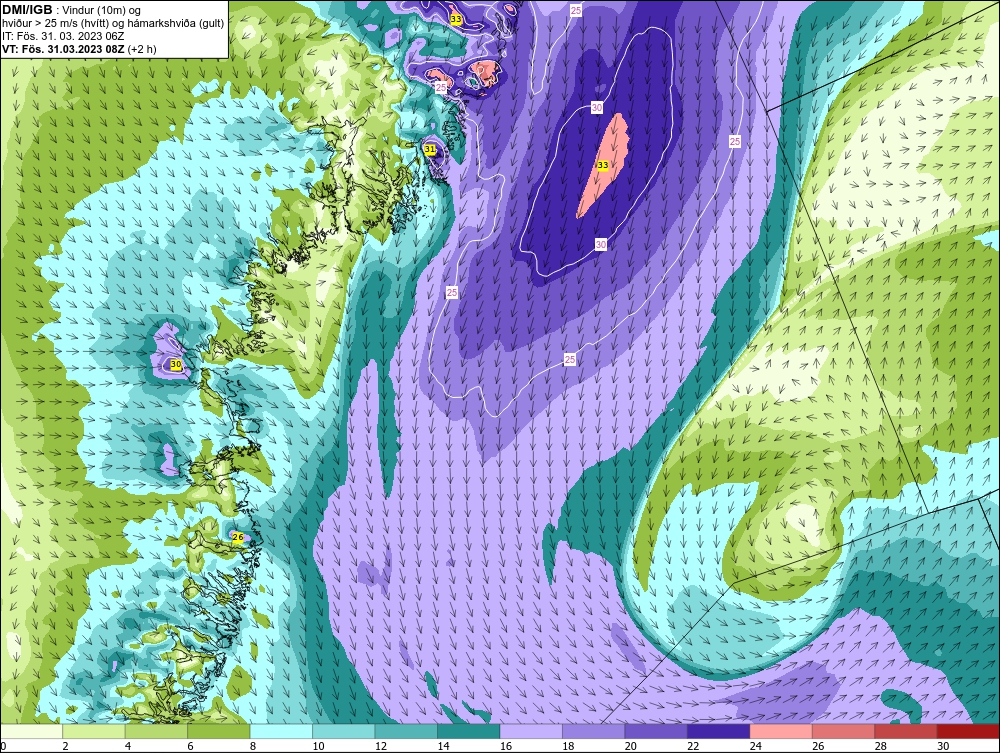Click the yellow 30 gust label on the map
The image size is (1000, 753).
177,364
